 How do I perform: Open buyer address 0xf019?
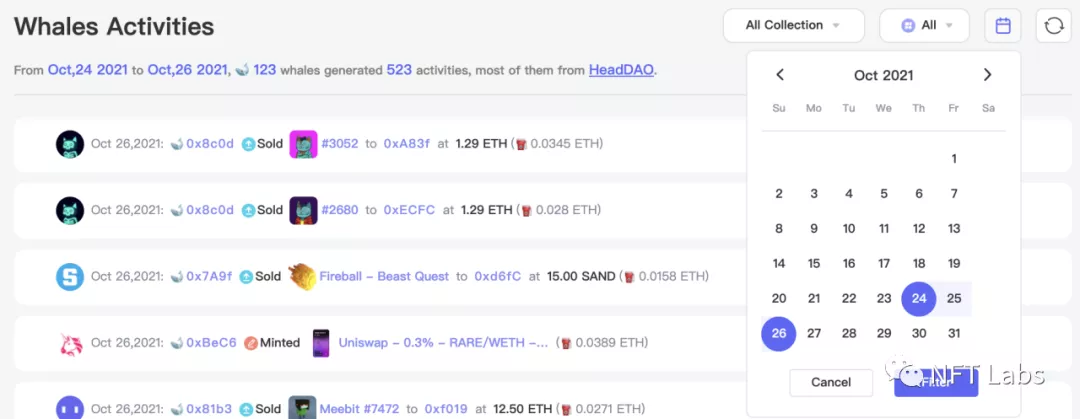pos(447,409)
